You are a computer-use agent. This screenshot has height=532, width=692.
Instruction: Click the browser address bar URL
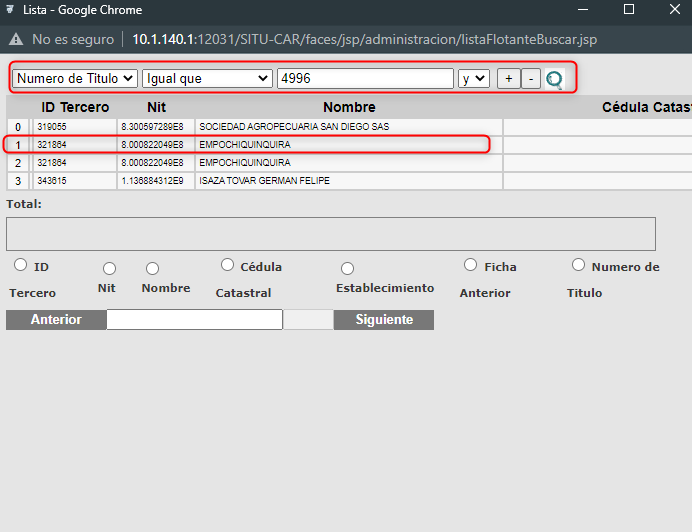[x=364, y=40]
